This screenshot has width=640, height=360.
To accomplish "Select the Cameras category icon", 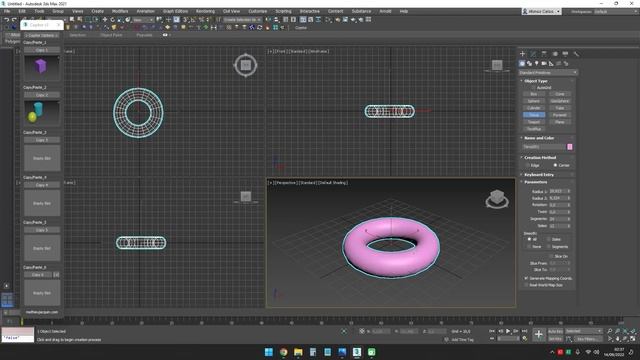I will click(x=544, y=63).
